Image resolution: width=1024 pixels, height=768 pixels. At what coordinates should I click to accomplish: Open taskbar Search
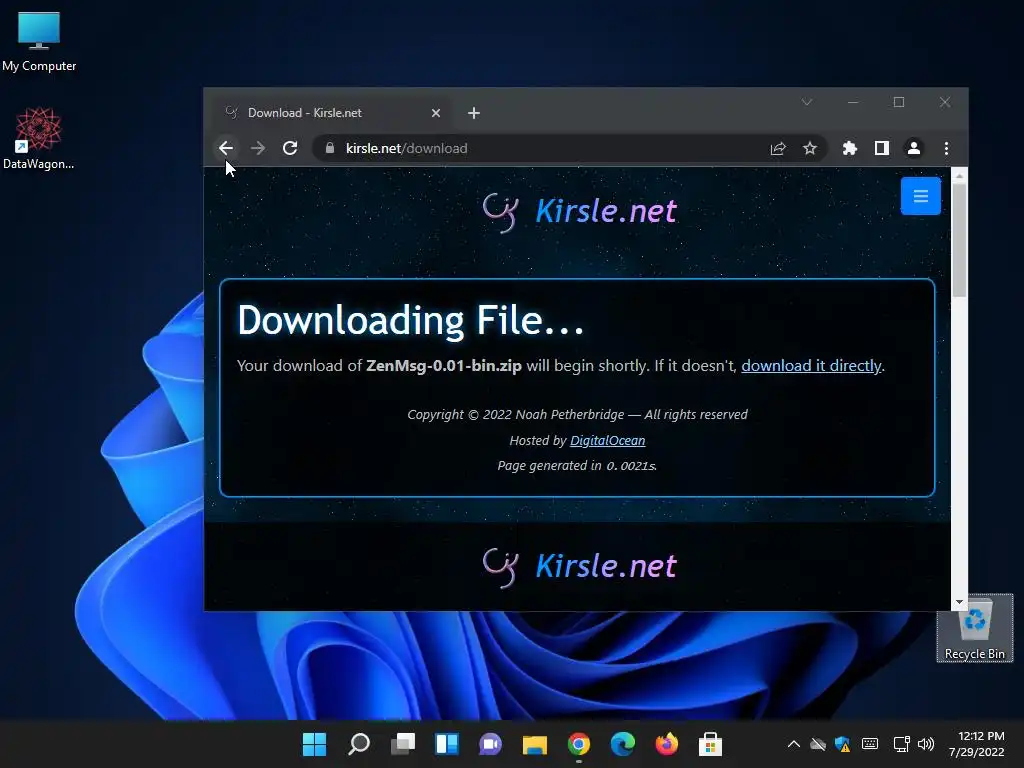tap(359, 744)
